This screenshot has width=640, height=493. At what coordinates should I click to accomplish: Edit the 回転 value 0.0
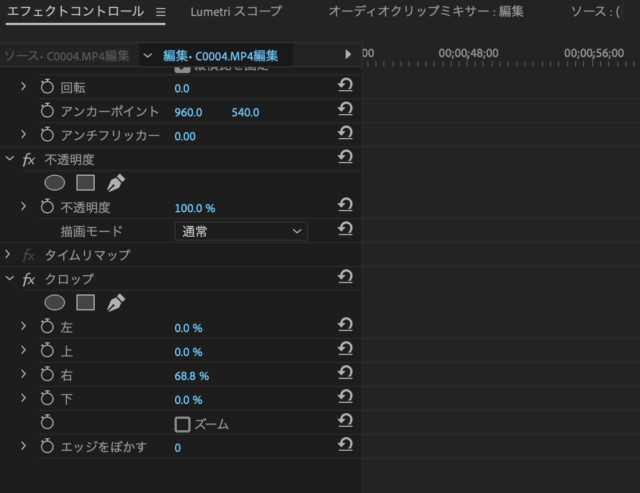coord(182,89)
